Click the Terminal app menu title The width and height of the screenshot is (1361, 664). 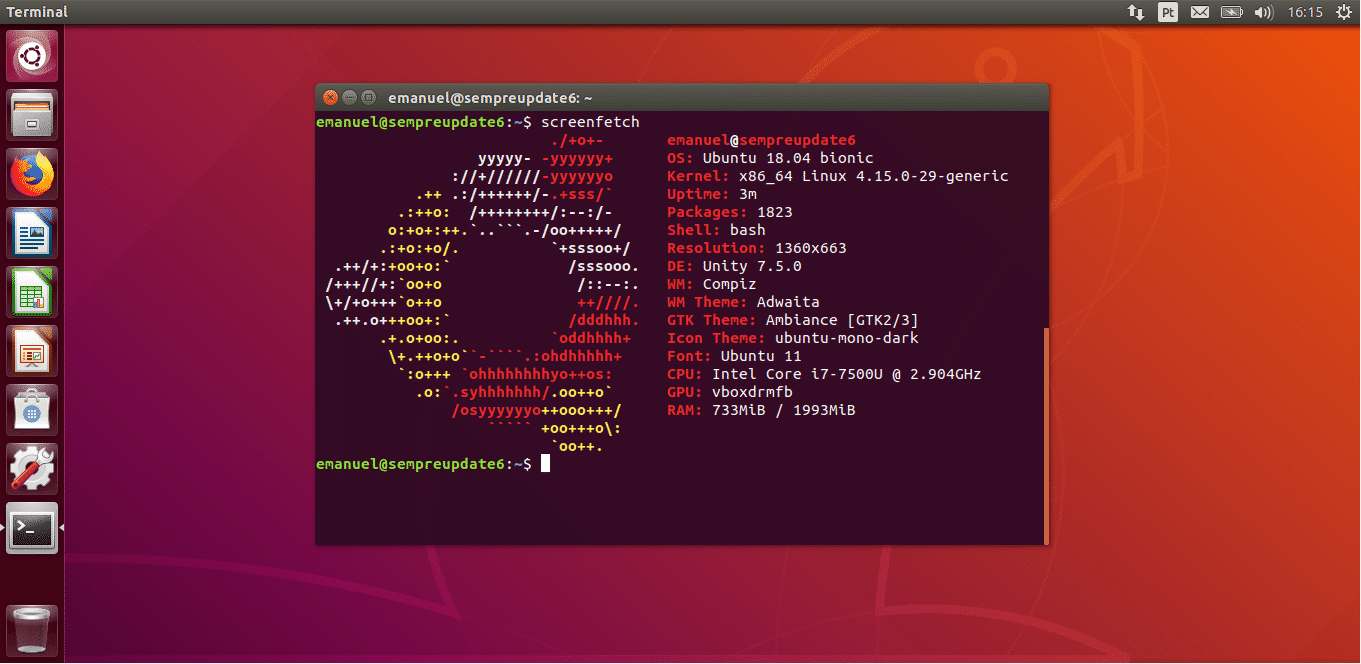coord(37,12)
